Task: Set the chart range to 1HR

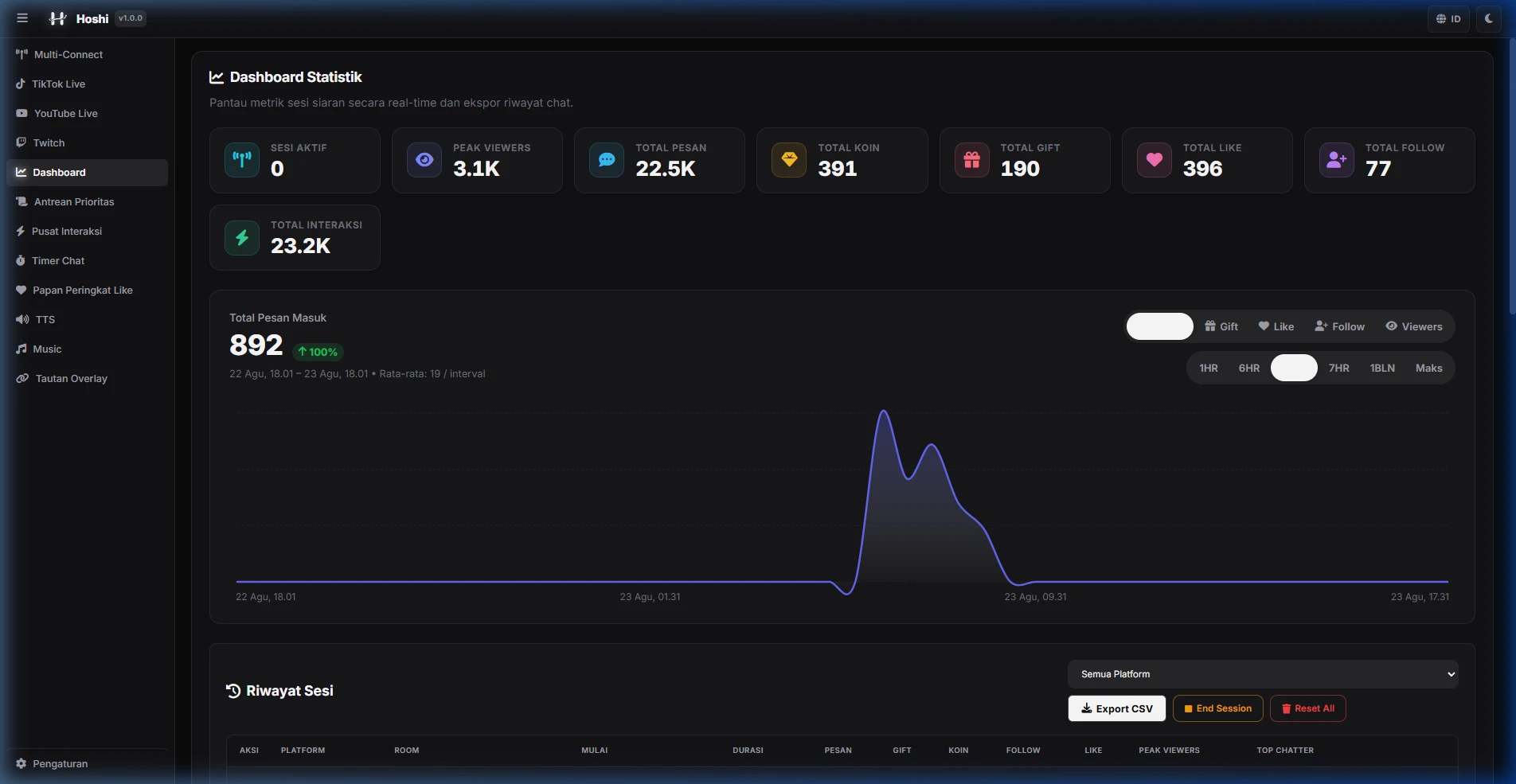Action: [x=1209, y=368]
